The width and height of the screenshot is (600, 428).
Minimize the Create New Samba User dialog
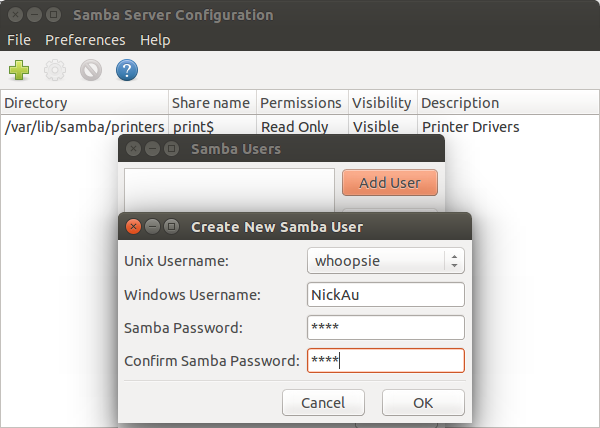[x=152, y=227]
